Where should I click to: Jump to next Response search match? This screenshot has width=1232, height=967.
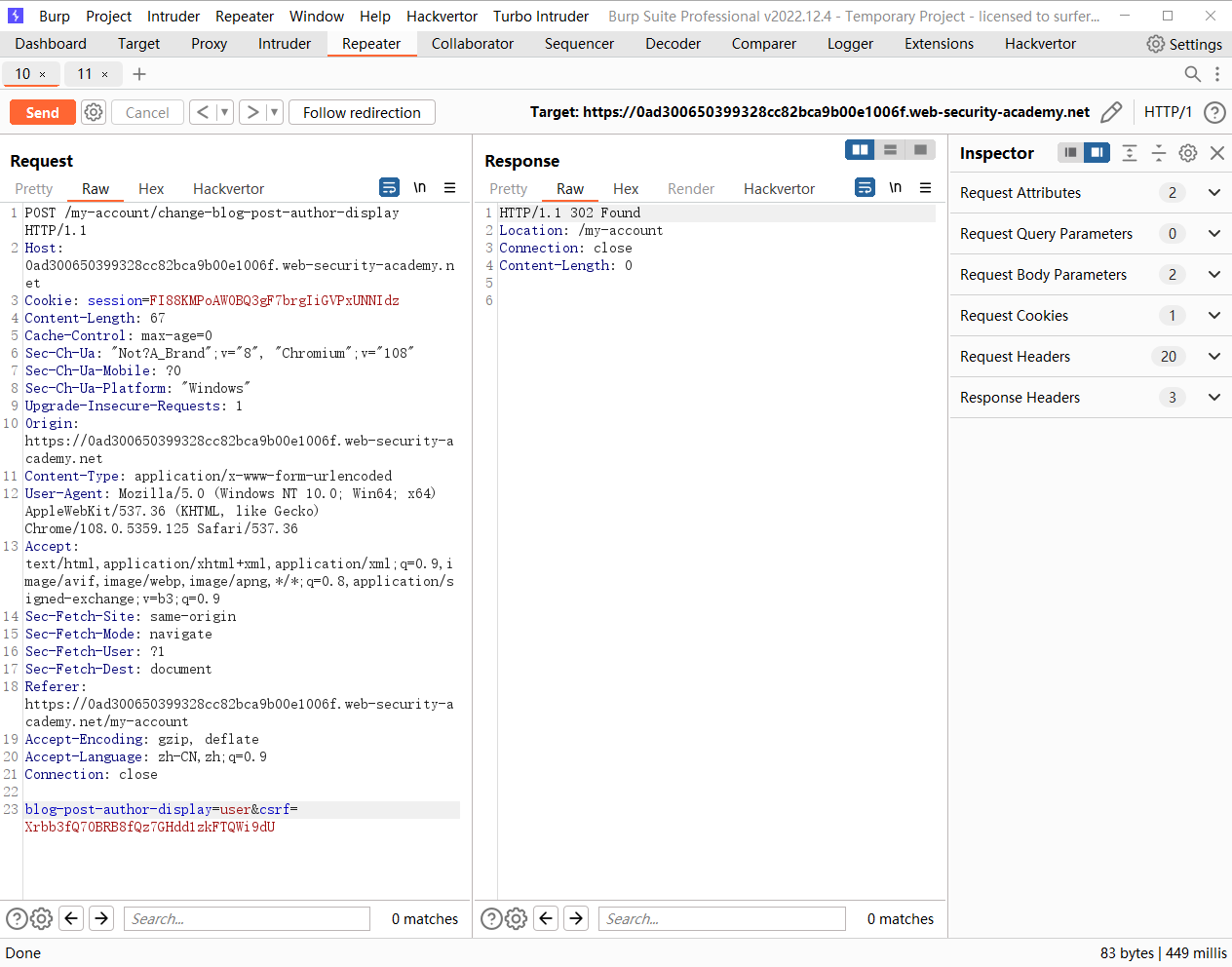(577, 918)
